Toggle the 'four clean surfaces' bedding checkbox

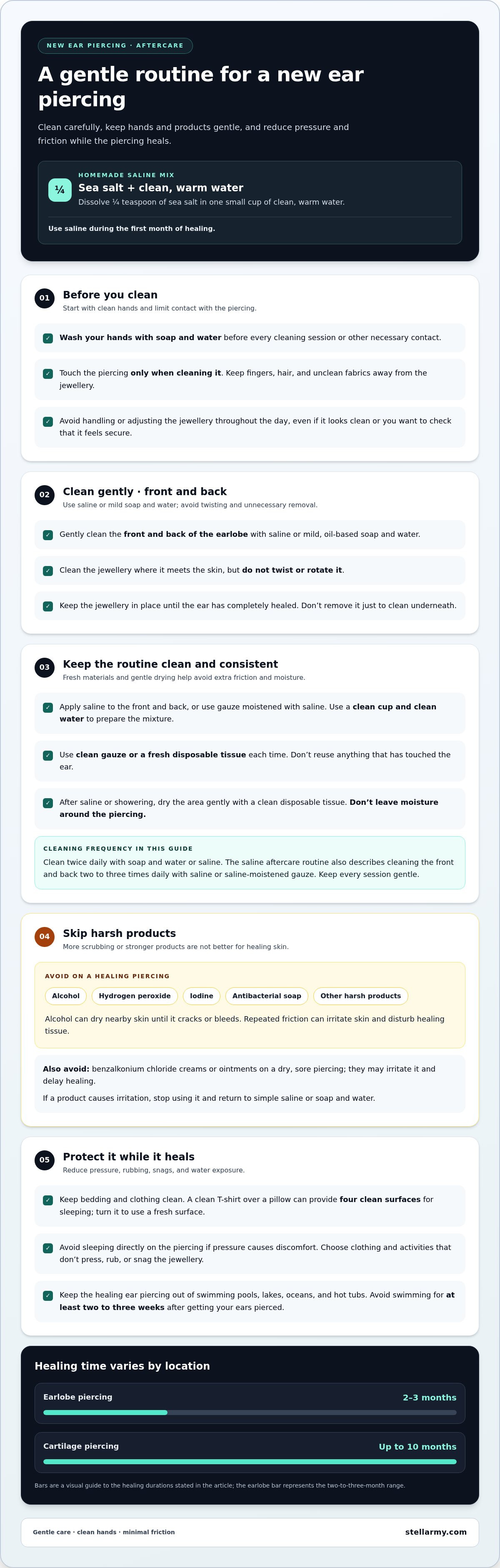tap(48, 1200)
